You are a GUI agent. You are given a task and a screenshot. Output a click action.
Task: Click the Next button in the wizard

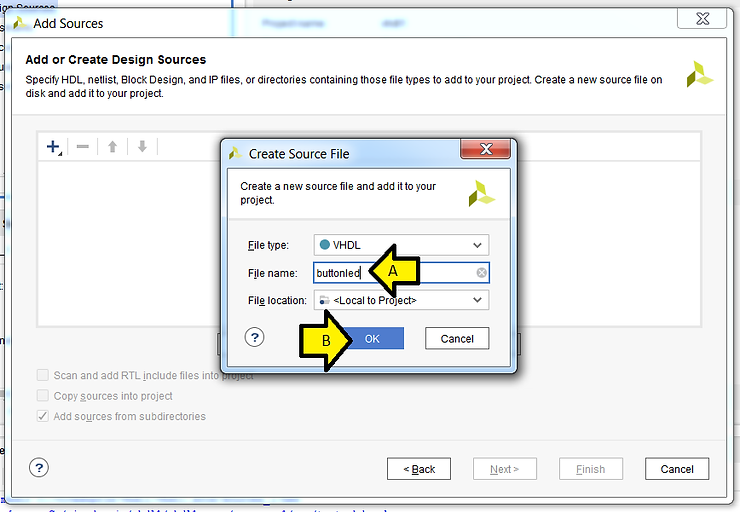505,469
